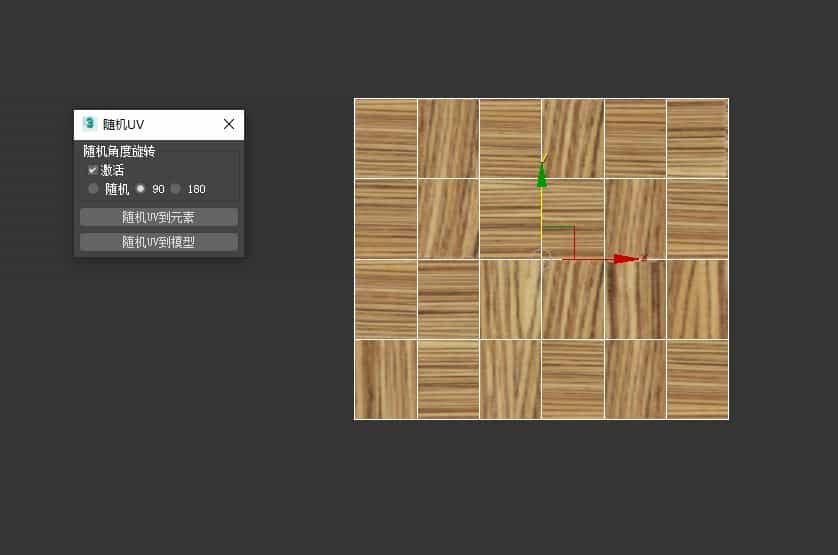
Task: Click the 随机UV到模型 button
Action: tap(159, 242)
